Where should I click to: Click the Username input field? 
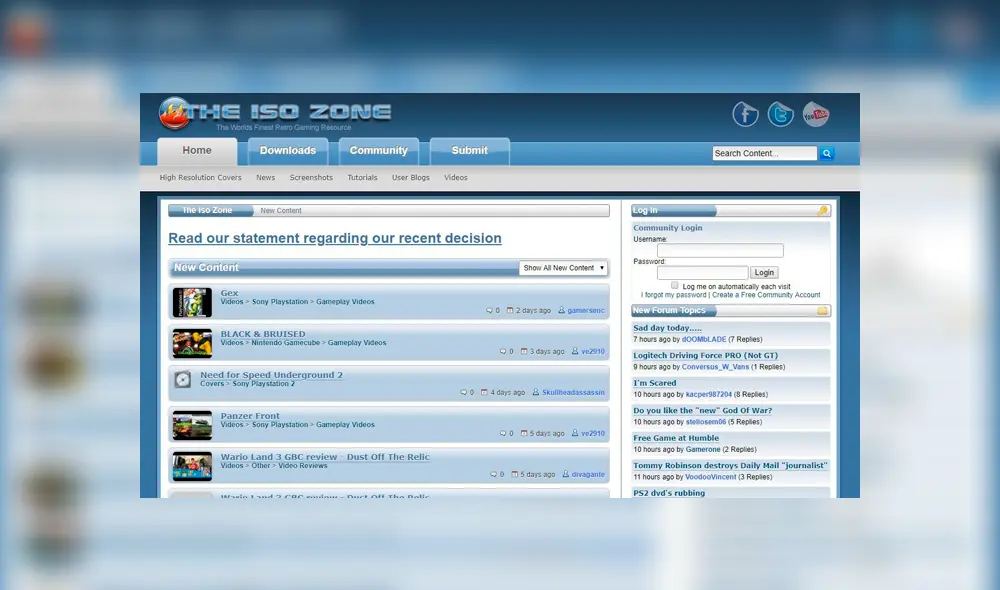720,251
